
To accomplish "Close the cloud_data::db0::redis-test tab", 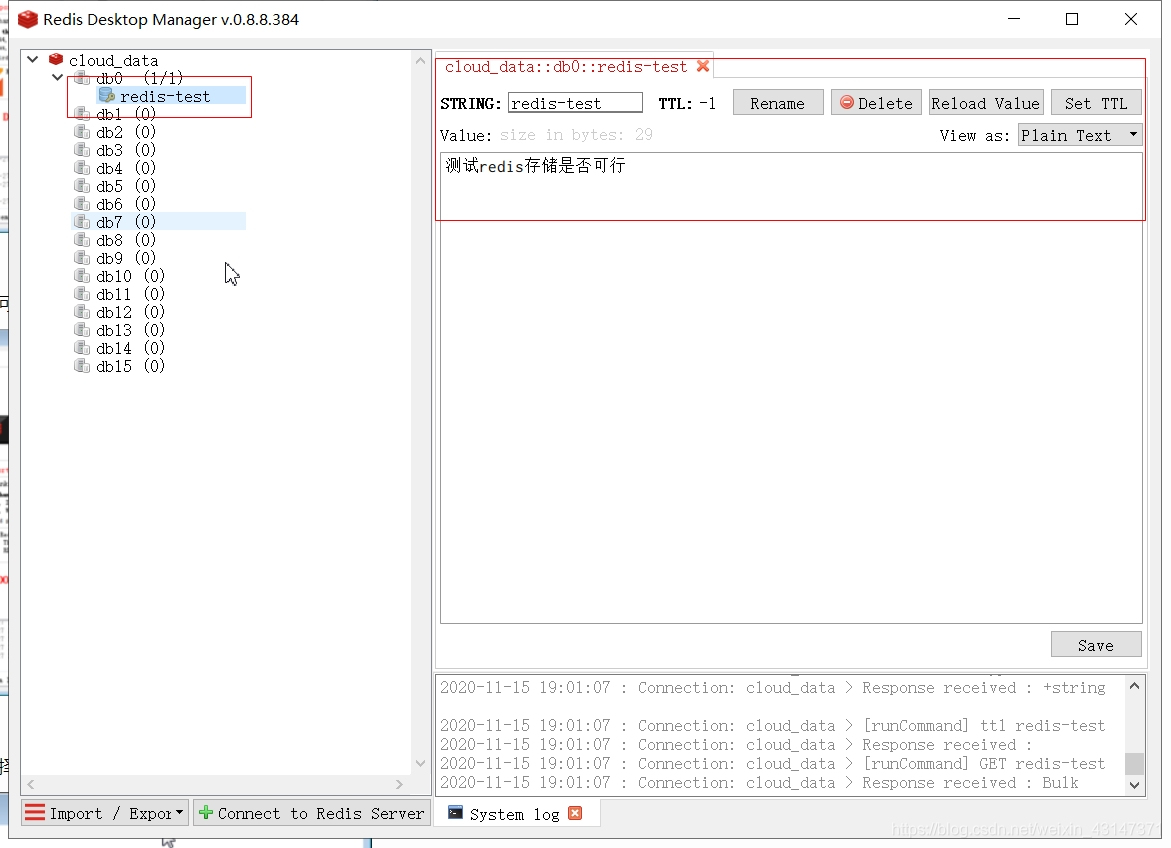I will pyautogui.click(x=703, y=66).
